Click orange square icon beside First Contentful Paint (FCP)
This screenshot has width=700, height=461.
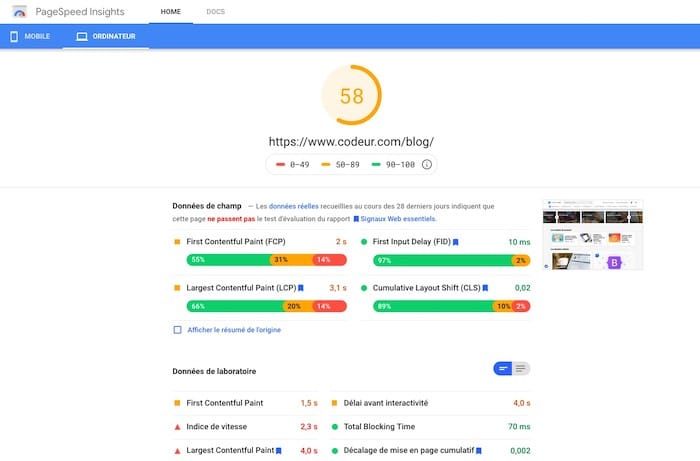[x=177, y=241]
